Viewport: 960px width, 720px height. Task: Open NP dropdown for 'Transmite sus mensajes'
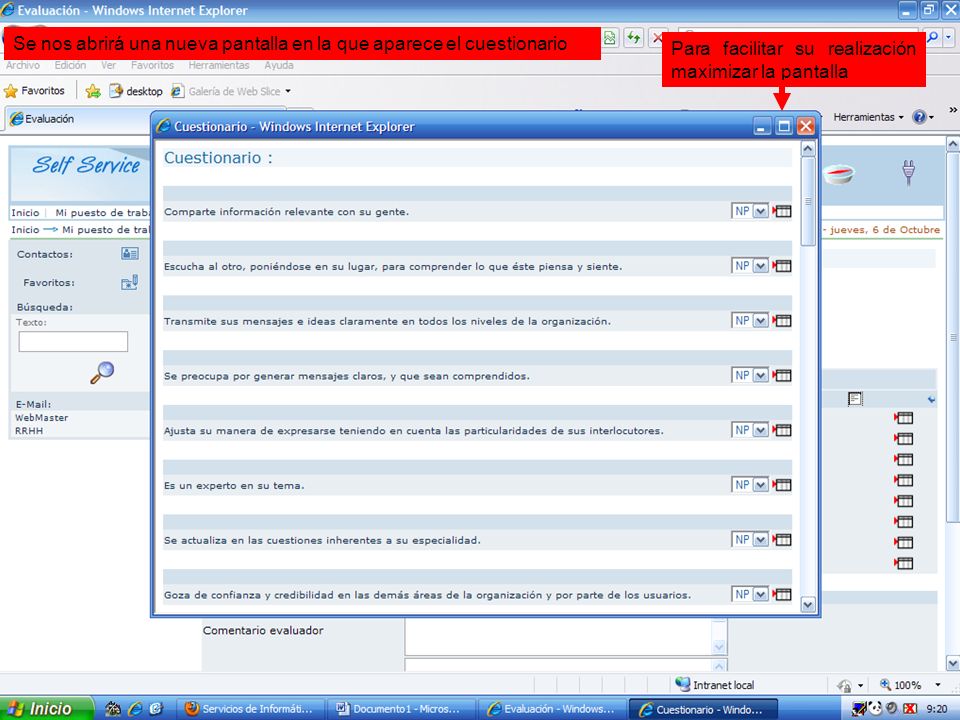(x=760, y=320)
